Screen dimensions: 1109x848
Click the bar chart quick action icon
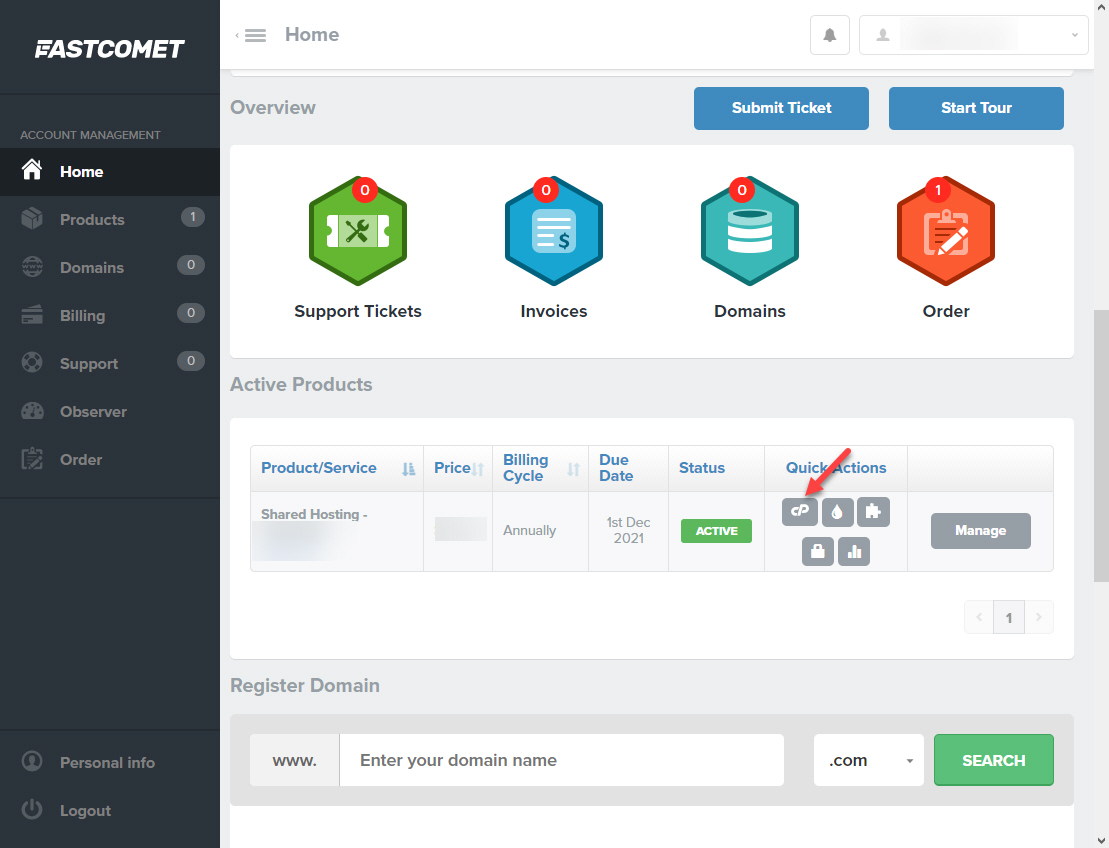click(x=854, y=552)
